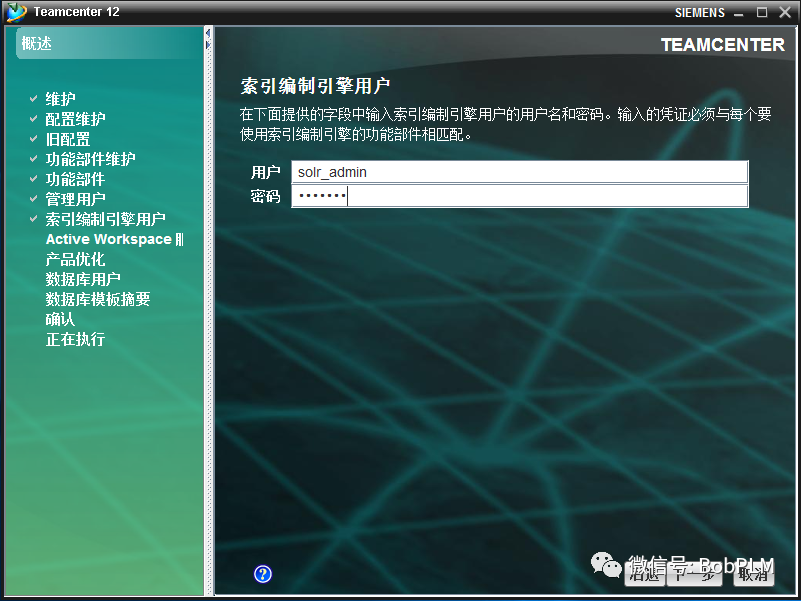Select the 功能部件 step in sidebar
The image size is (801, 601).
click(x=75, y=179)
